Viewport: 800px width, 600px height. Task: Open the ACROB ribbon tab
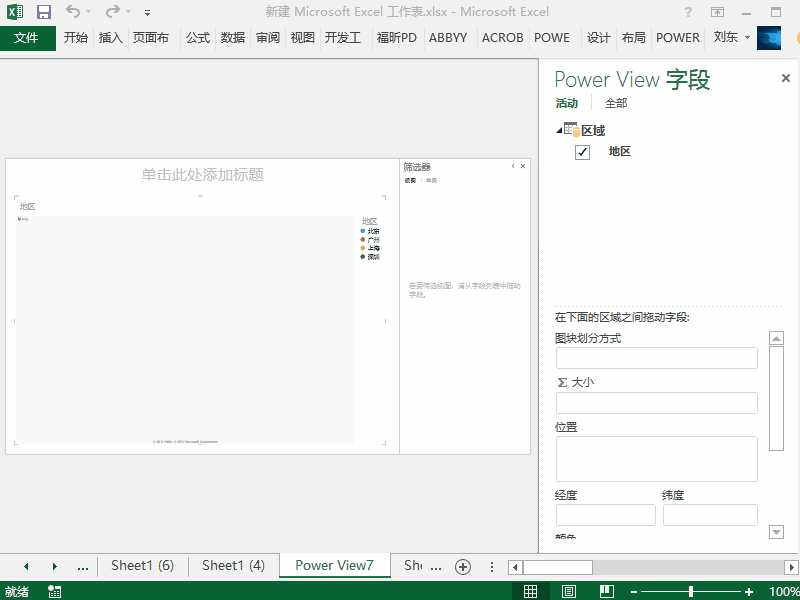(503, 38)
